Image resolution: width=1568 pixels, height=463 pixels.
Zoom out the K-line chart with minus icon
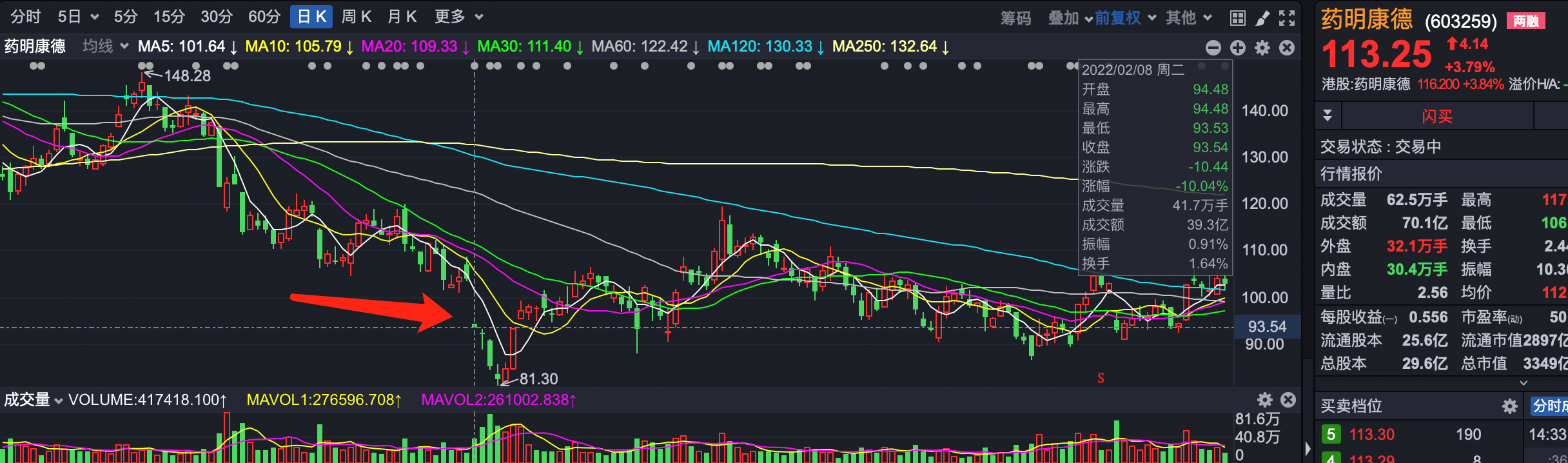1213,48
